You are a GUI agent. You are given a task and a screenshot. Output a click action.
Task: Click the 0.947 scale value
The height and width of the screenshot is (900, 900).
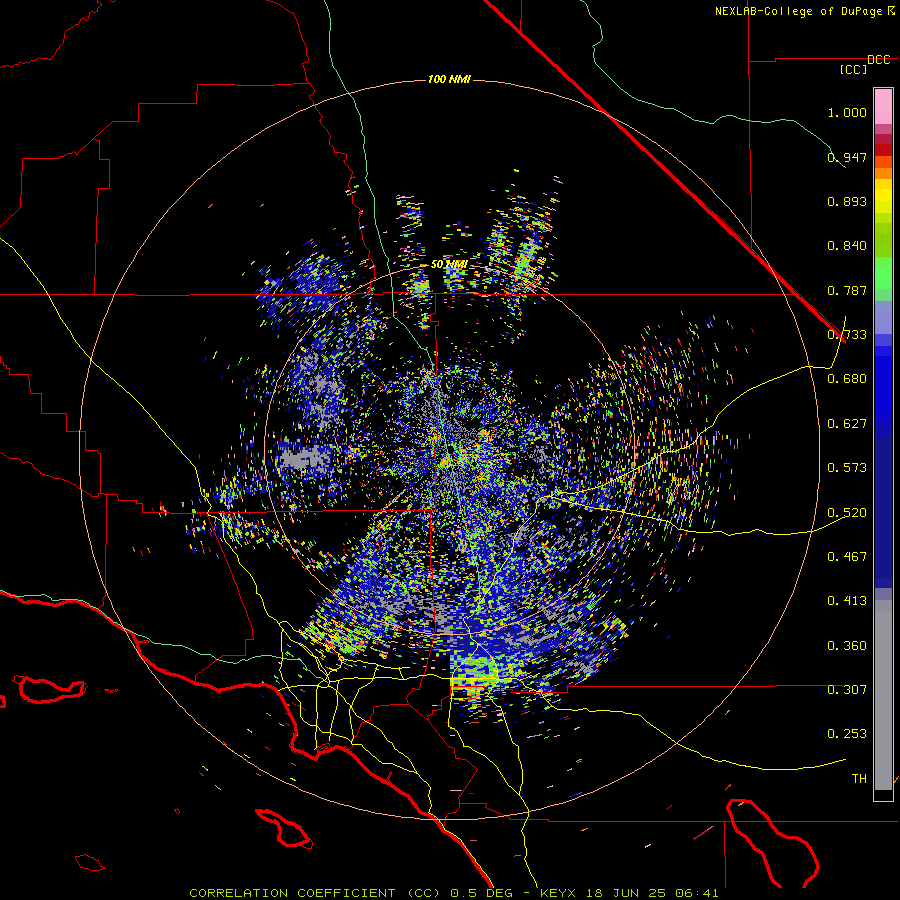[x=847, y=157]
